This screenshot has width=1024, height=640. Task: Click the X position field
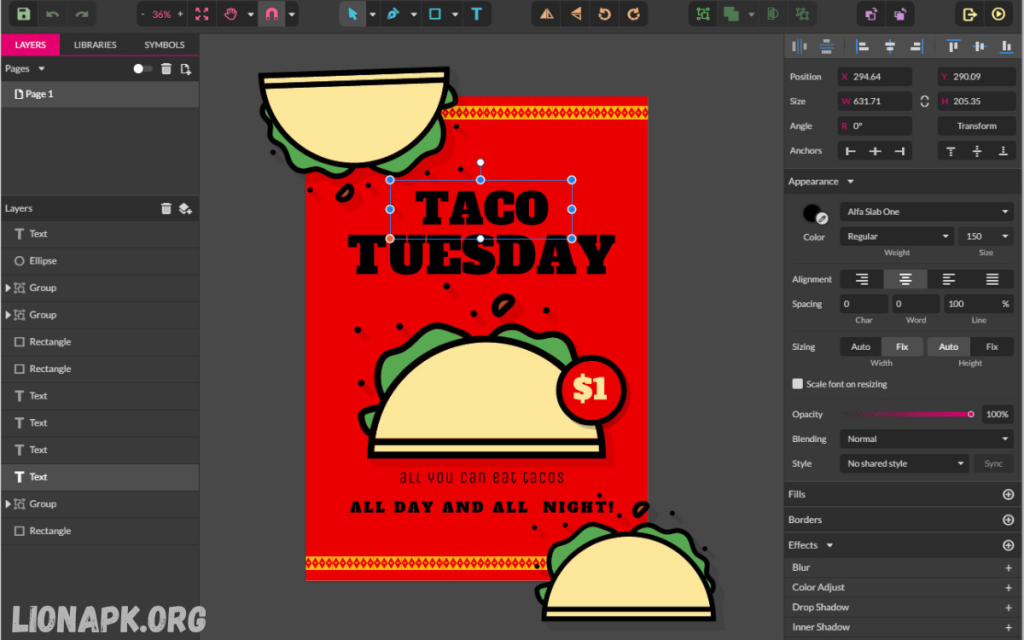(875, 76)
